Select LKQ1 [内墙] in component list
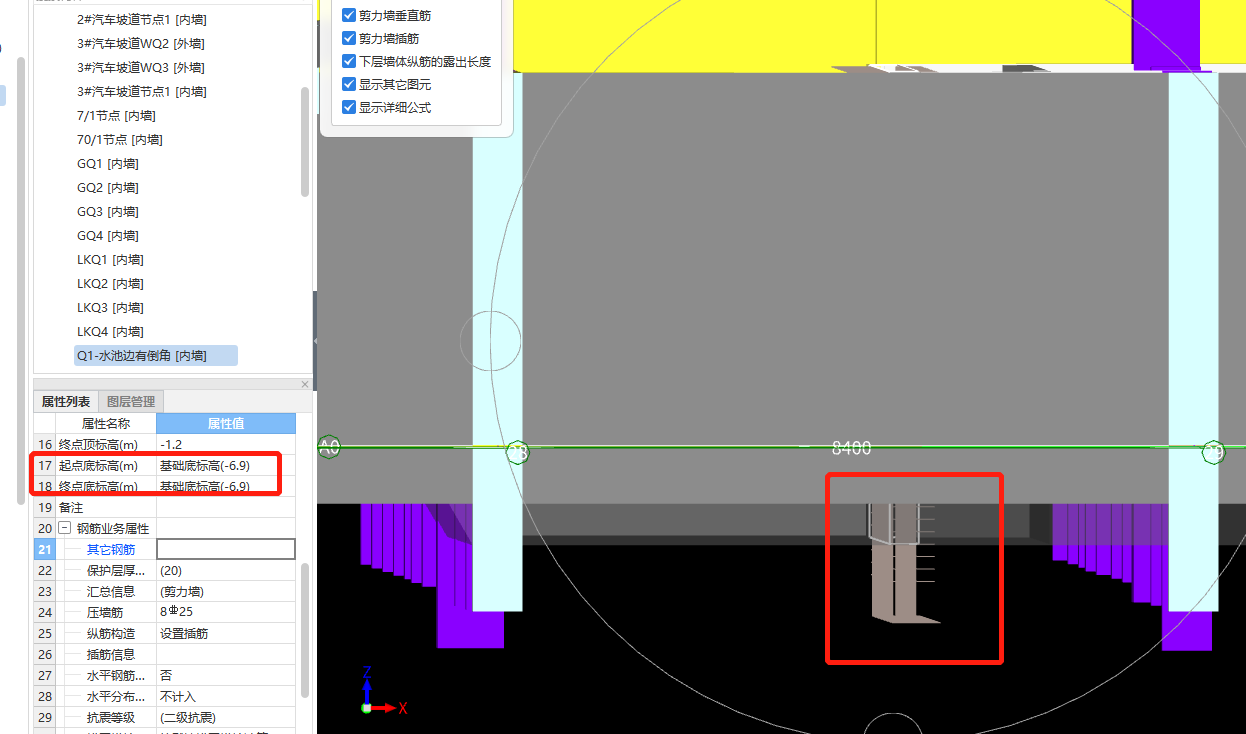The image size is (1246, 734). (x=111, y=259)
